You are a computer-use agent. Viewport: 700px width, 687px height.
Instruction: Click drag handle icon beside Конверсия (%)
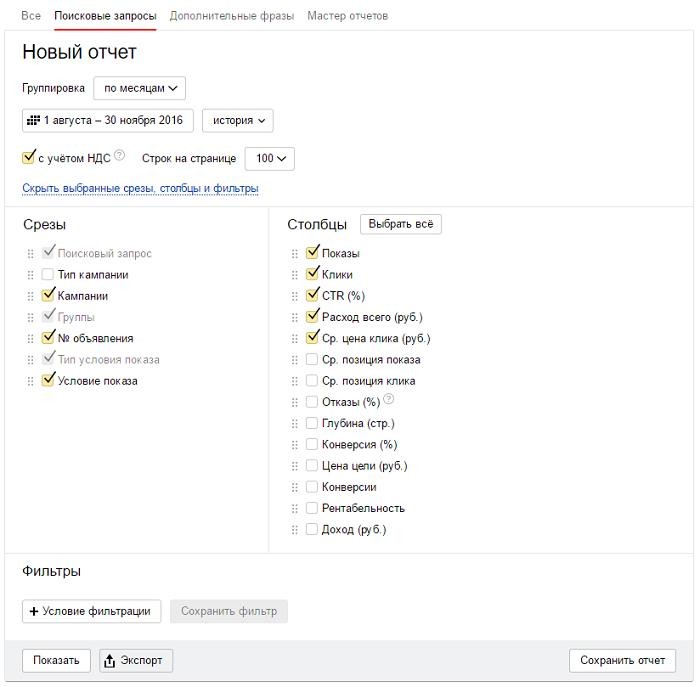(x=295, y=445)
